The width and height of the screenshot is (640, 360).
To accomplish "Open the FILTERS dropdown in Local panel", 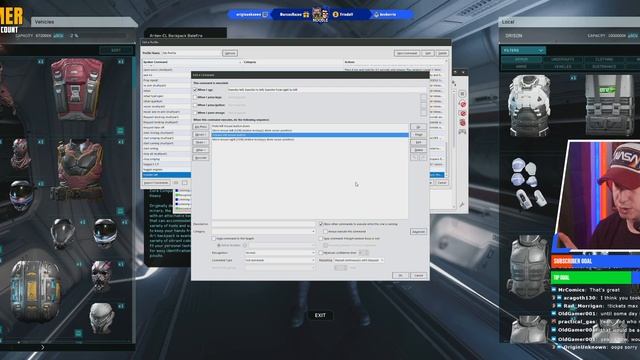I will click(x=523, y=50).
